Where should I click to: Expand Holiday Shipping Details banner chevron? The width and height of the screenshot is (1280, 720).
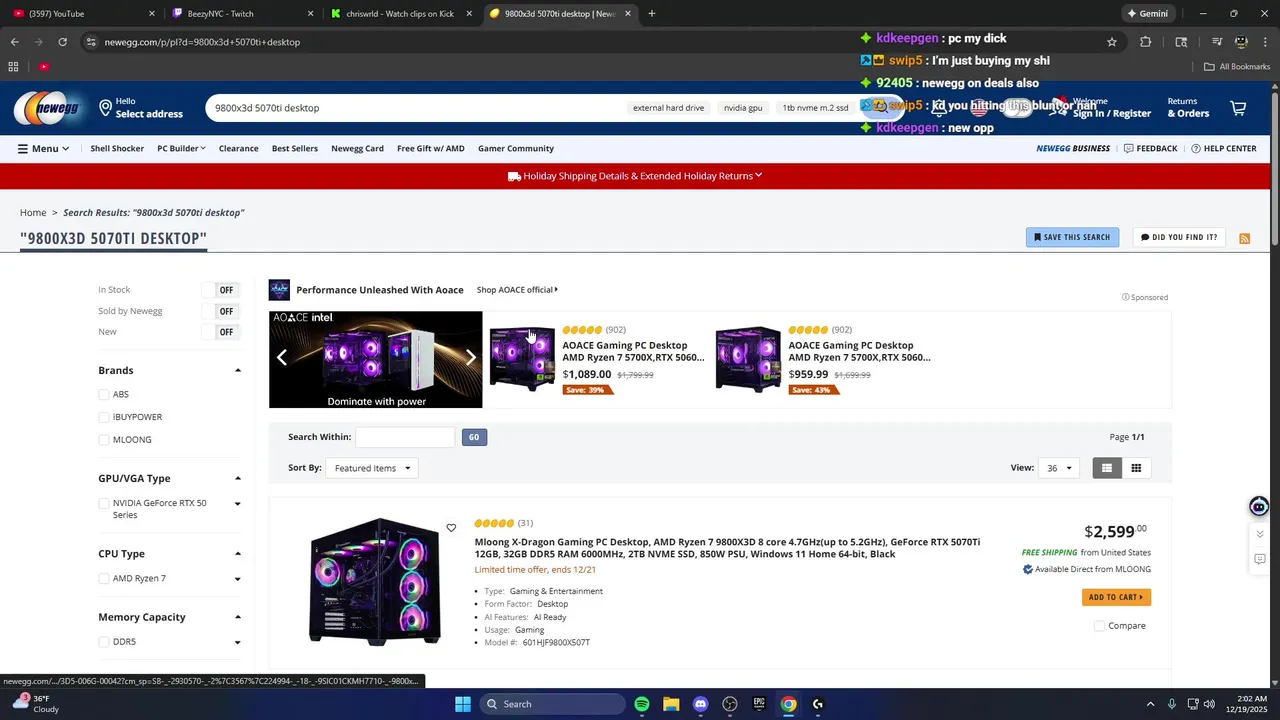pos(759,176)
